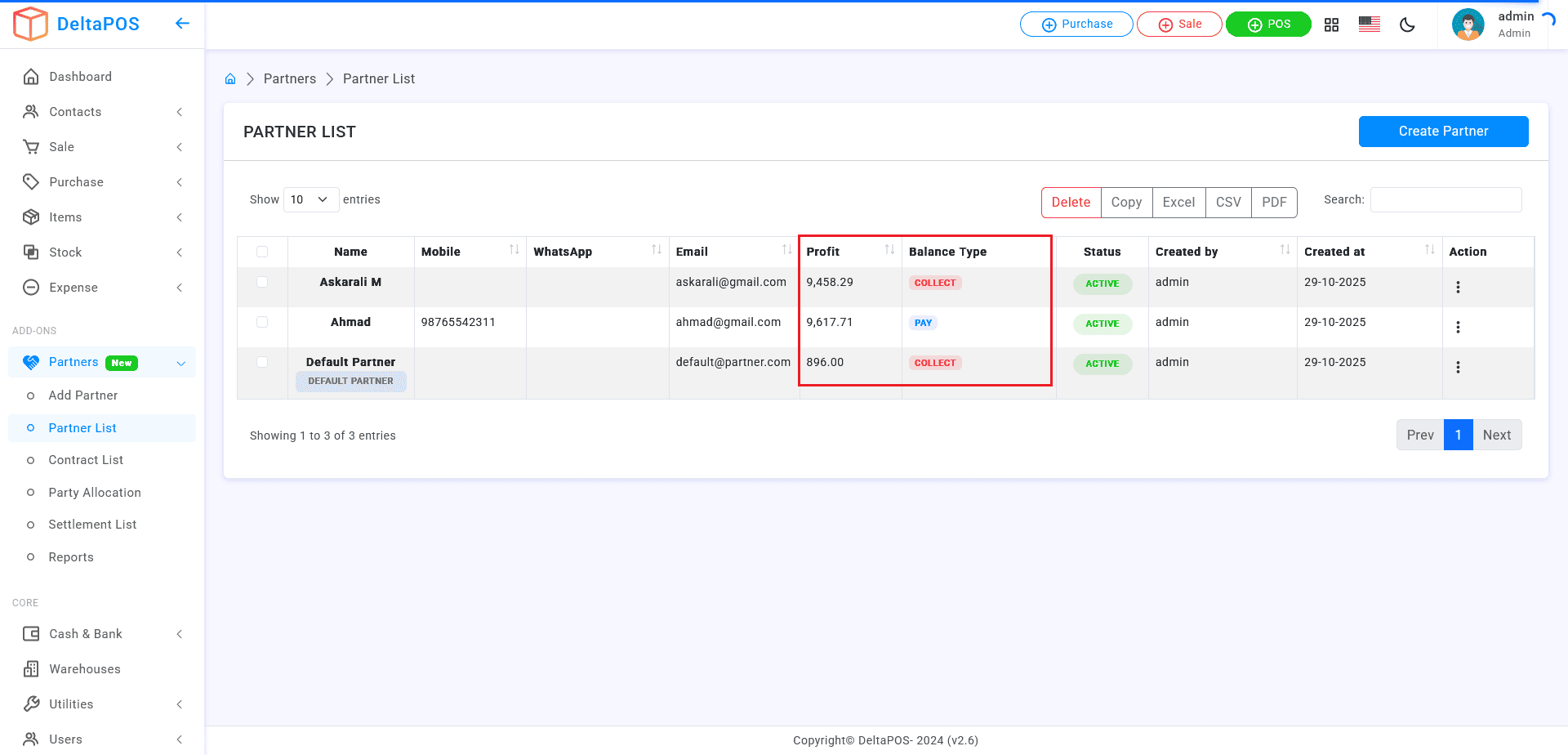Click the collapse sidebar arrow icon
The width and height of the screenshot is (1568, 755).
pos(182,24)
